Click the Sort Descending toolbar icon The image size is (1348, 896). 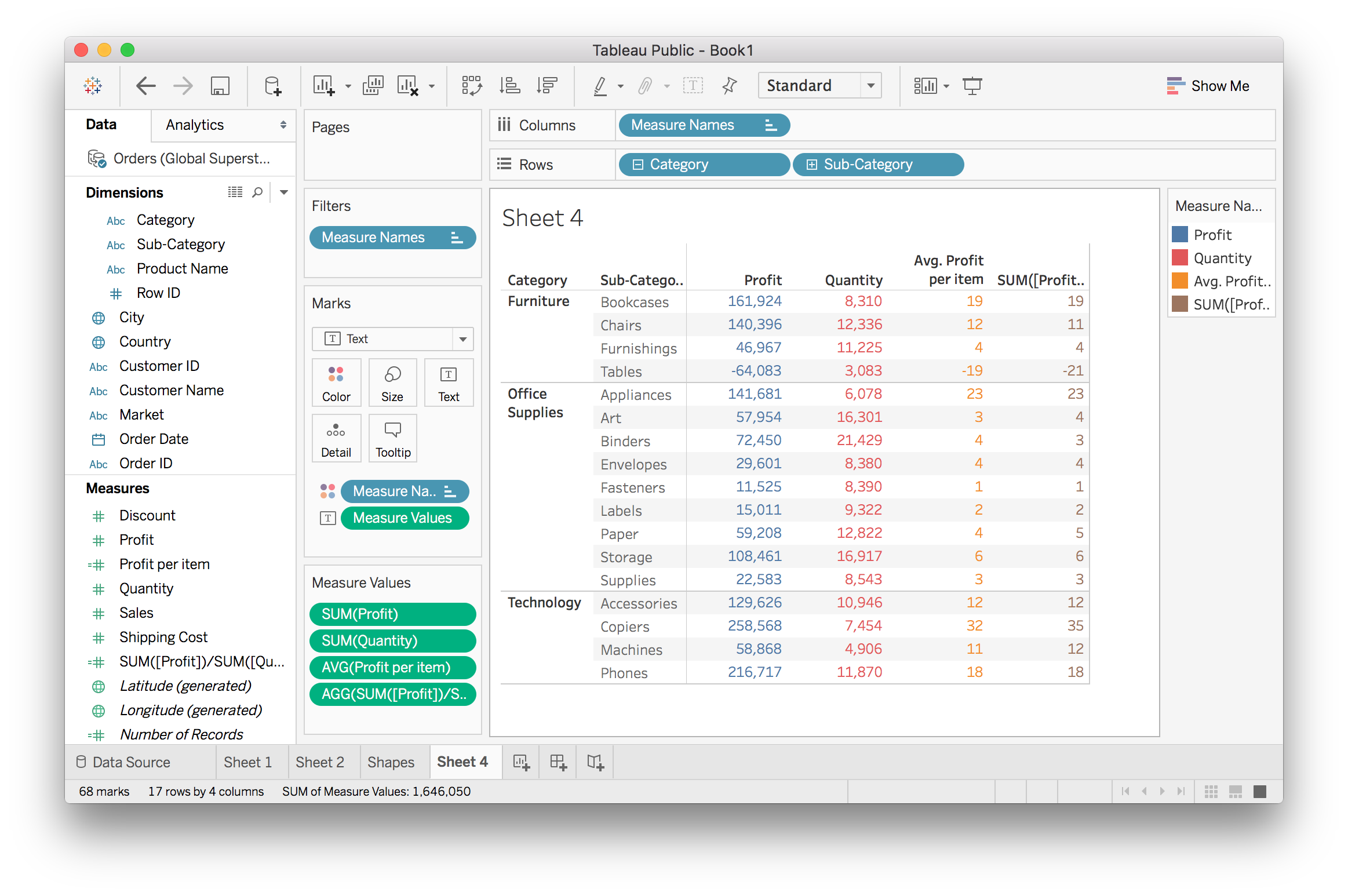coord(547,86)
